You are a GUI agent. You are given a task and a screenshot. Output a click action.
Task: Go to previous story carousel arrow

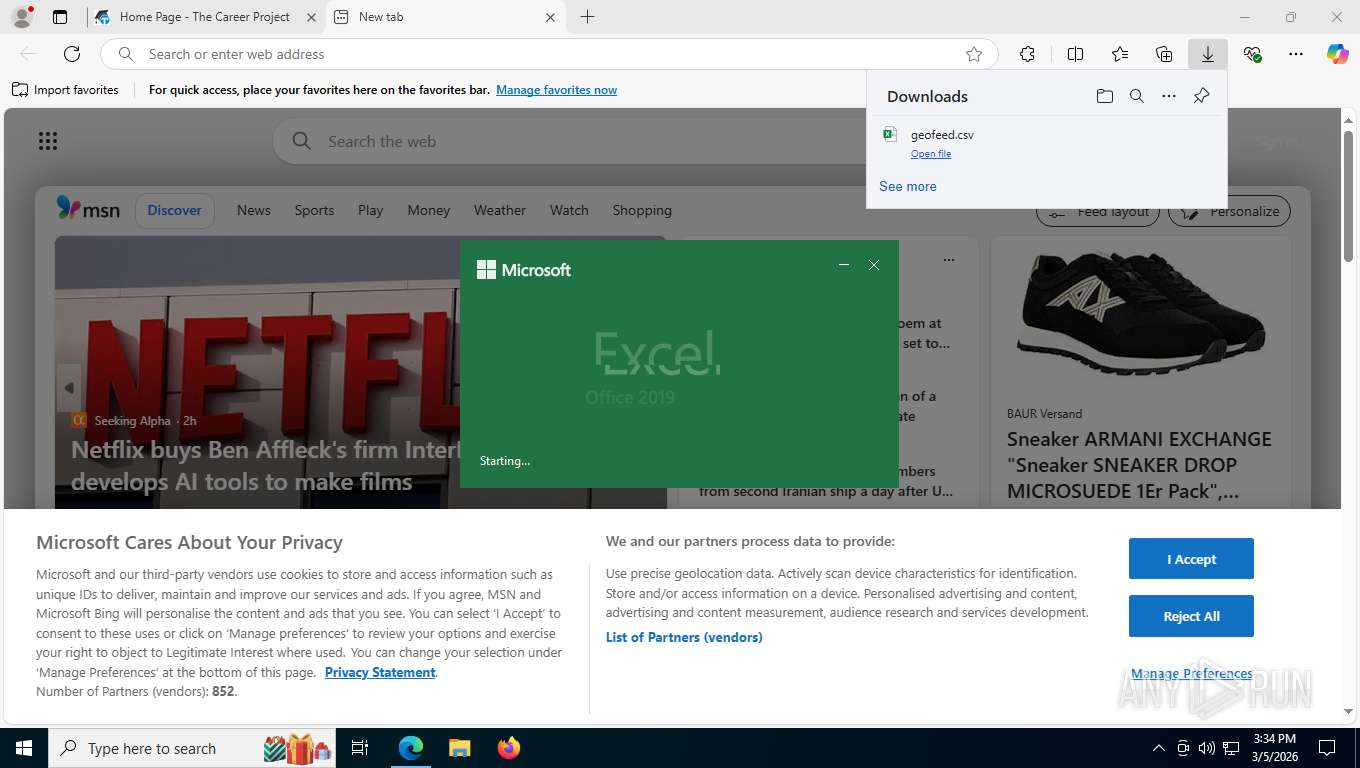[69, 388]
